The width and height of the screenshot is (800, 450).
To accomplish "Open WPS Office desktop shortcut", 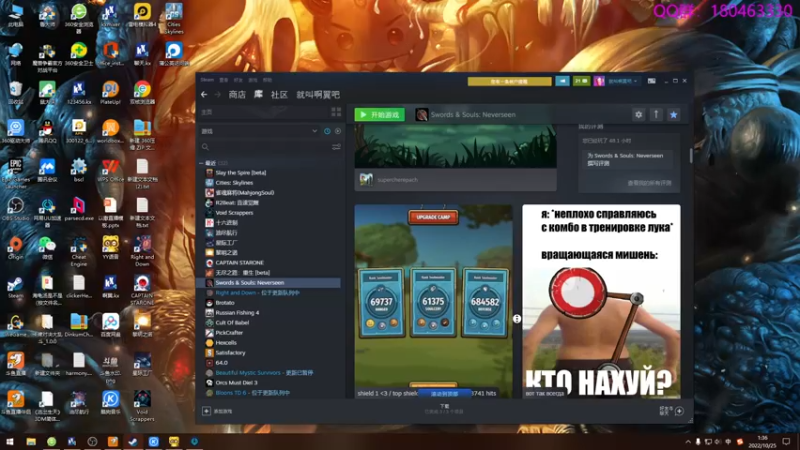I will point(110,170).
